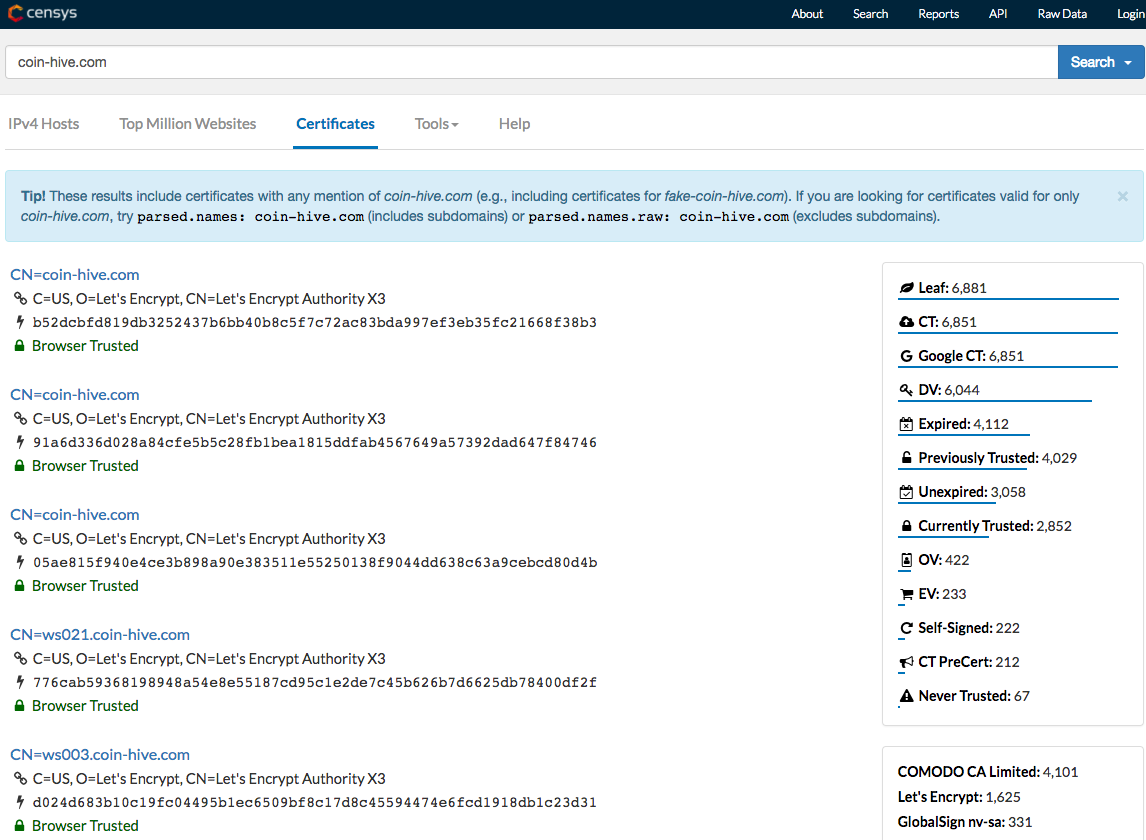Click the DV key icon

(x=907, y=390)
